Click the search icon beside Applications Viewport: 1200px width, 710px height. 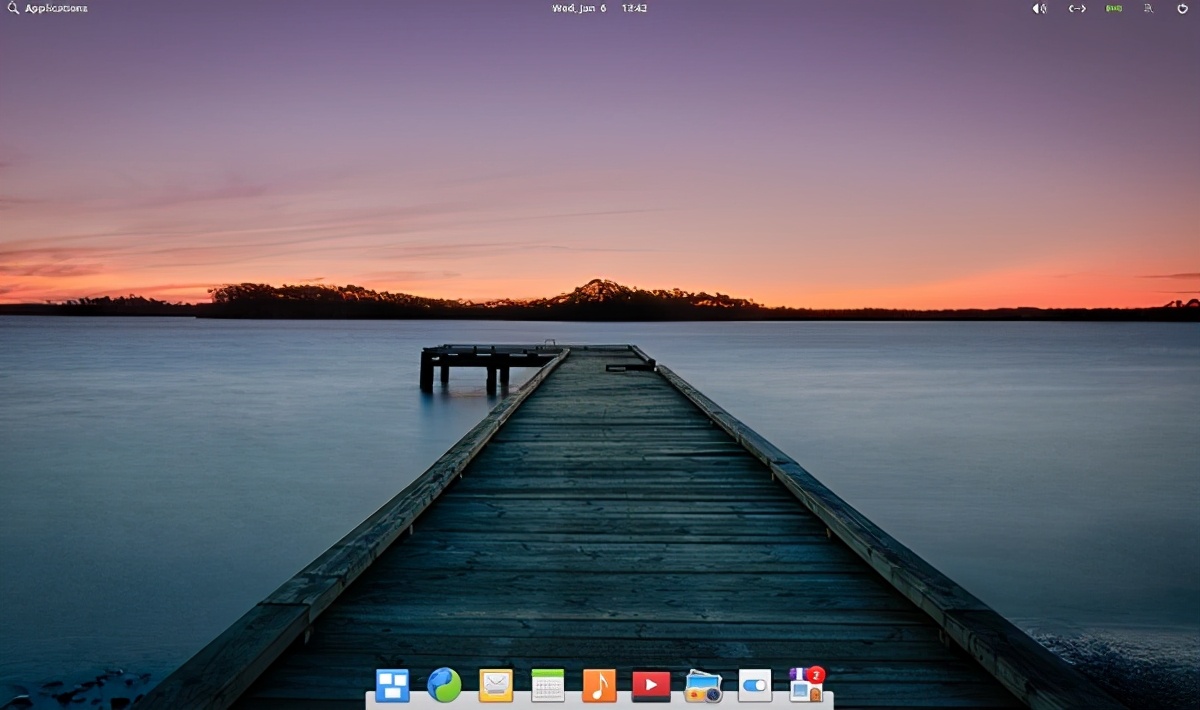(x=13, y=8)
